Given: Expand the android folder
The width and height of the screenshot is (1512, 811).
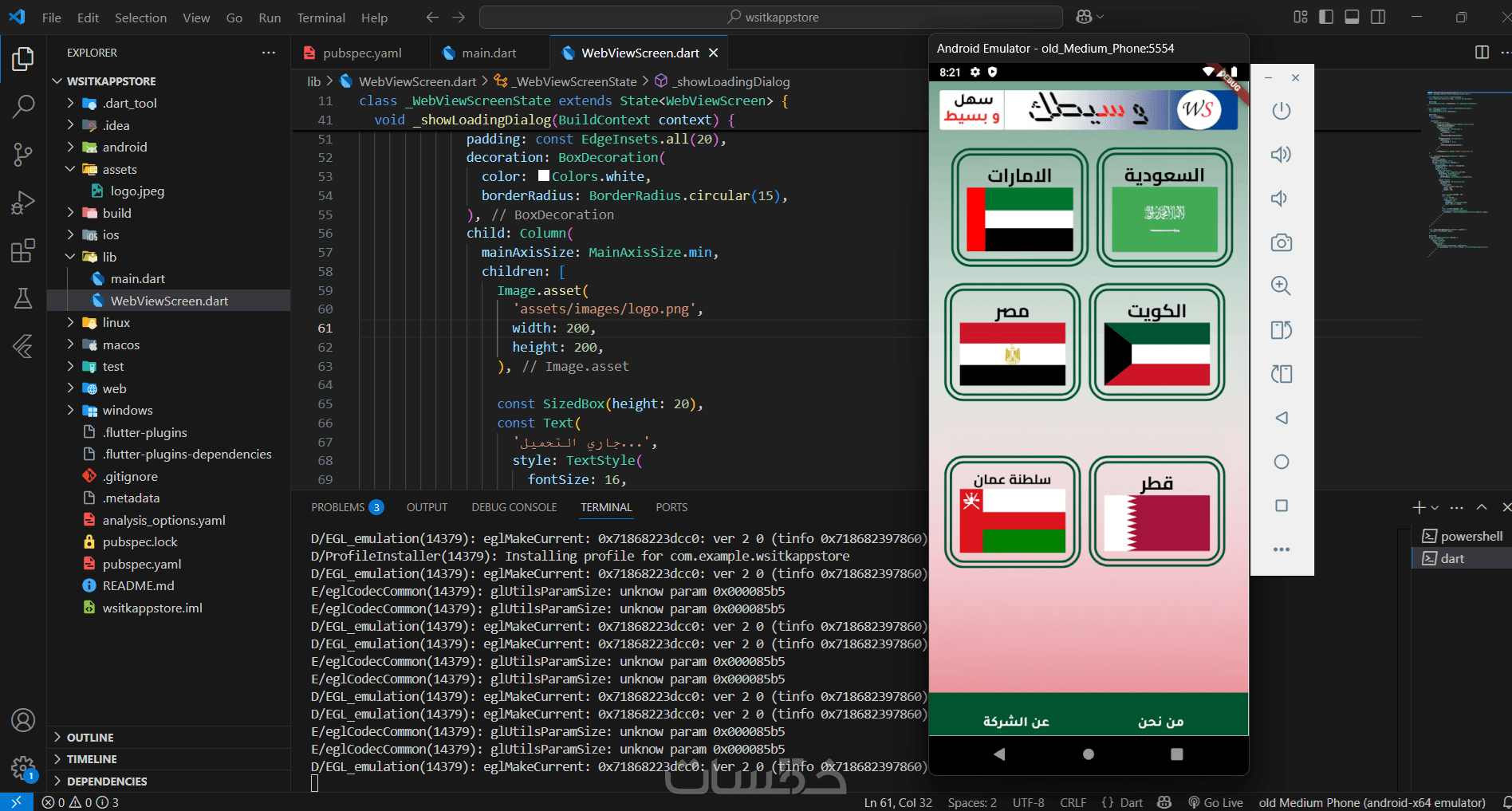Looking at the screenshot, I should click(x=124, y=147).
